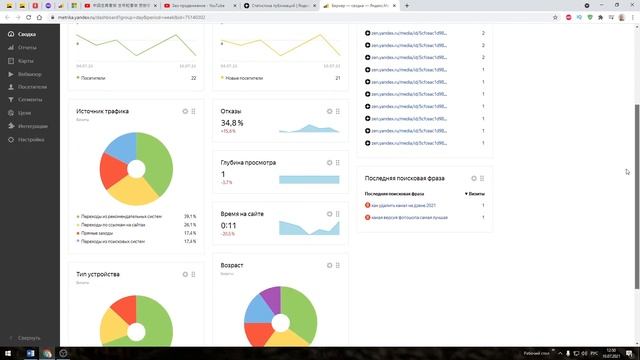Viewport: 640px width, 360px height.
Task: Open settings gear of Источник трафика widget
Action: pyautogui.click(x=185, y=111)
